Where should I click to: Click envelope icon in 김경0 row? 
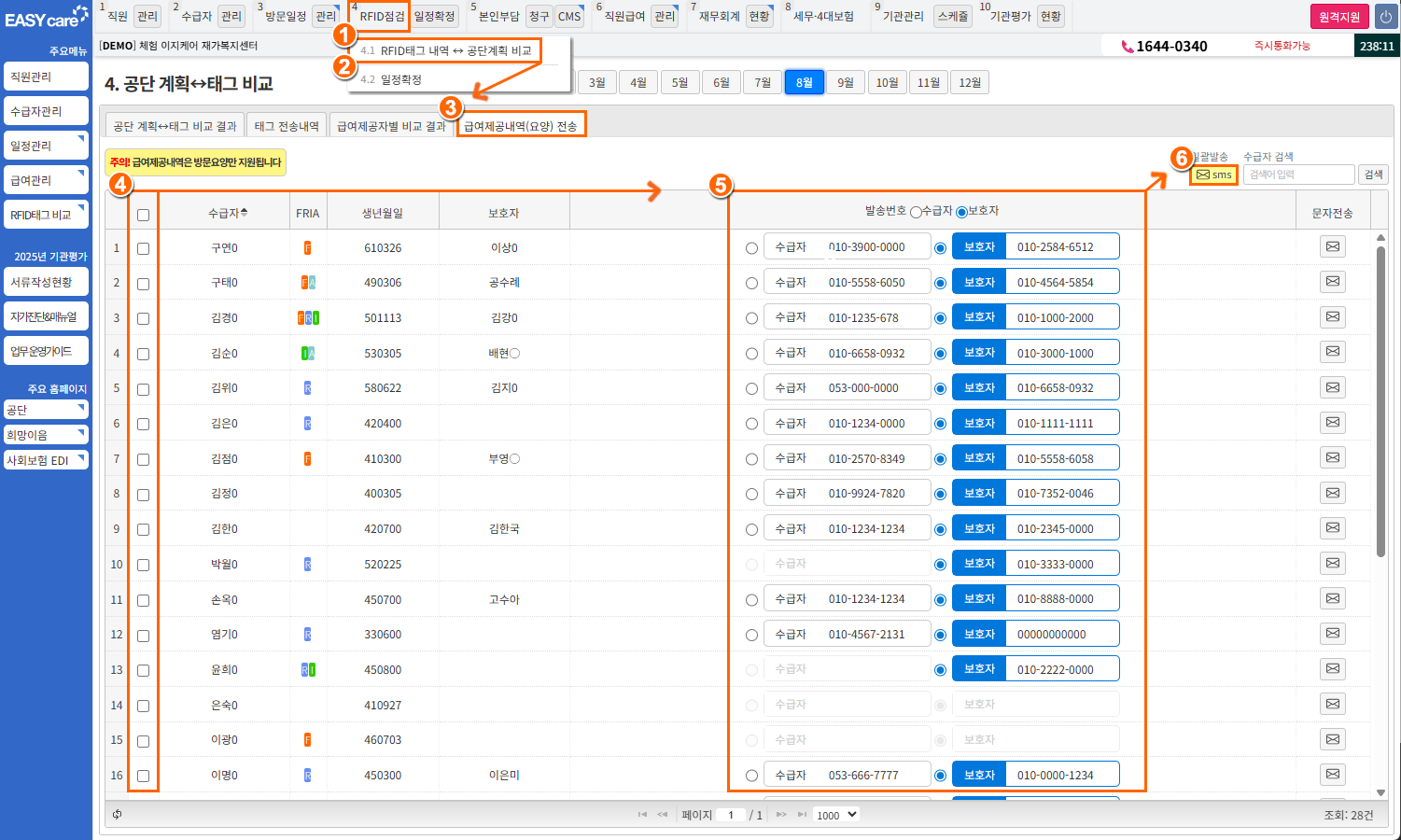click(1332, 317)
